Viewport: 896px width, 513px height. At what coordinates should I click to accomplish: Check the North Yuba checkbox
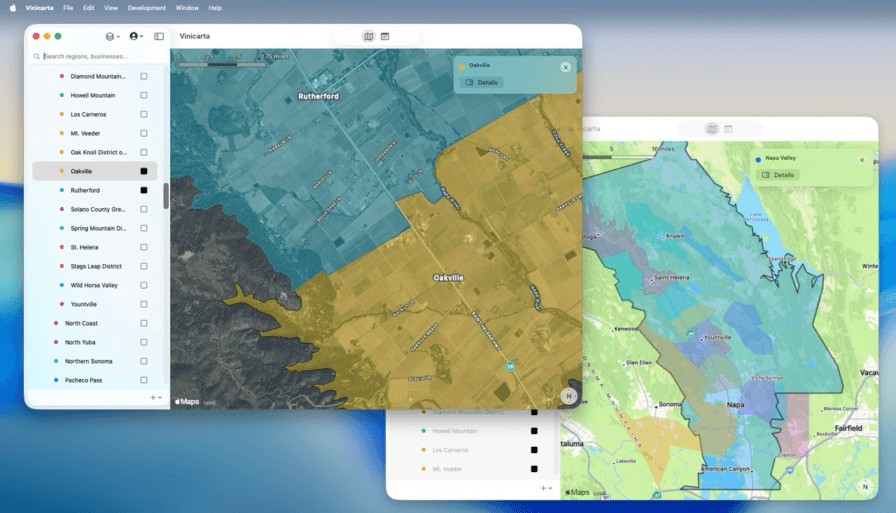pos(144,342)
